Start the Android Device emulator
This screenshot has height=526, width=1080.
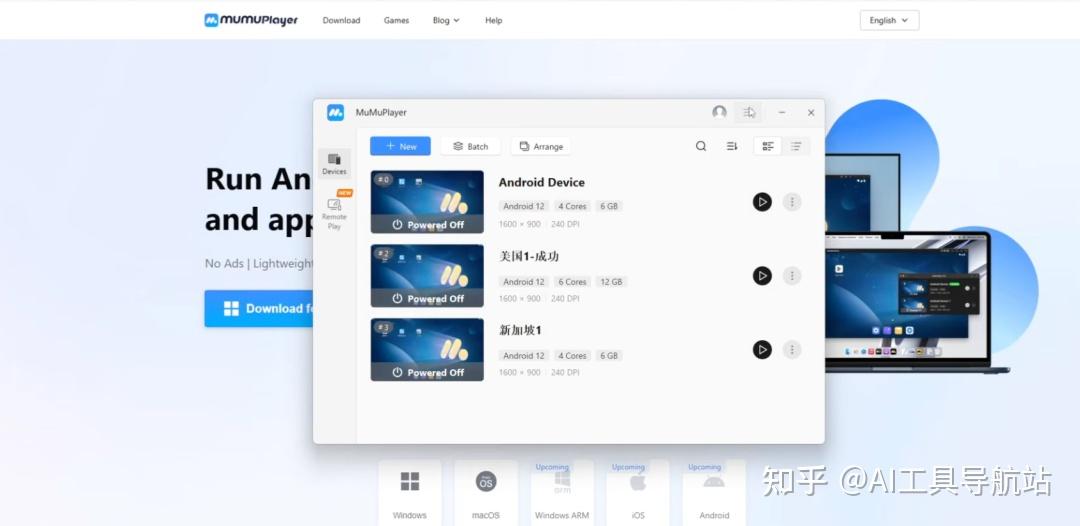pyautogui.click(x=762, y=202)
